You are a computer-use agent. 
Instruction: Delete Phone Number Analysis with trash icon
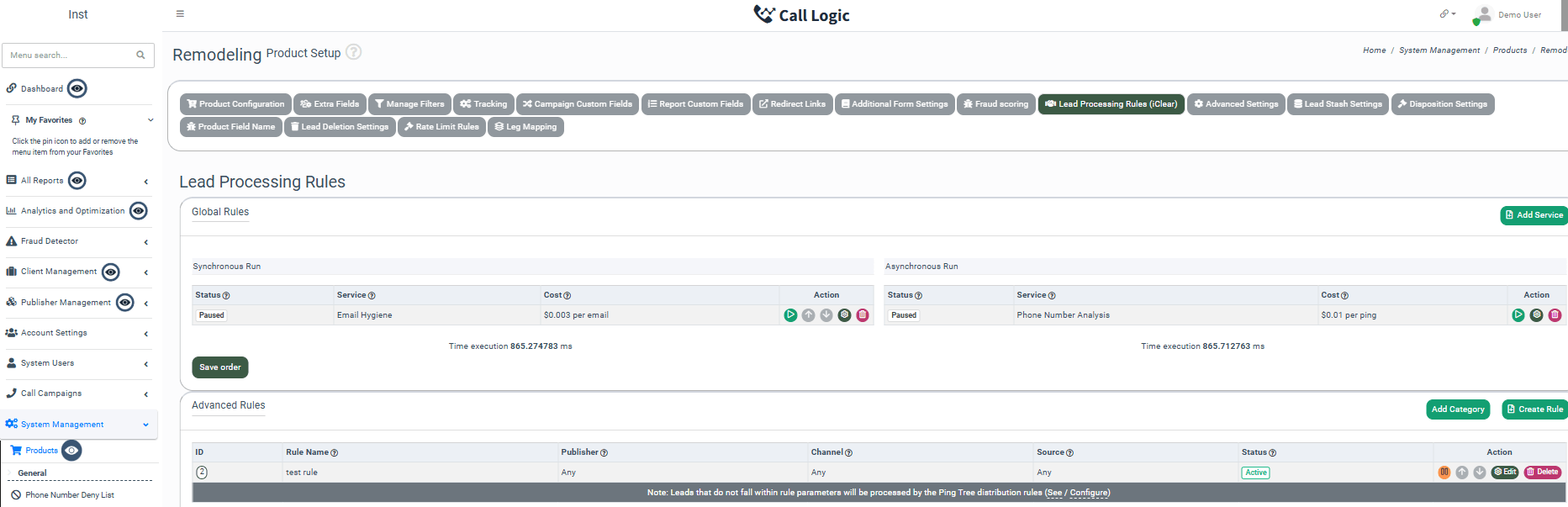point(1555,315)
